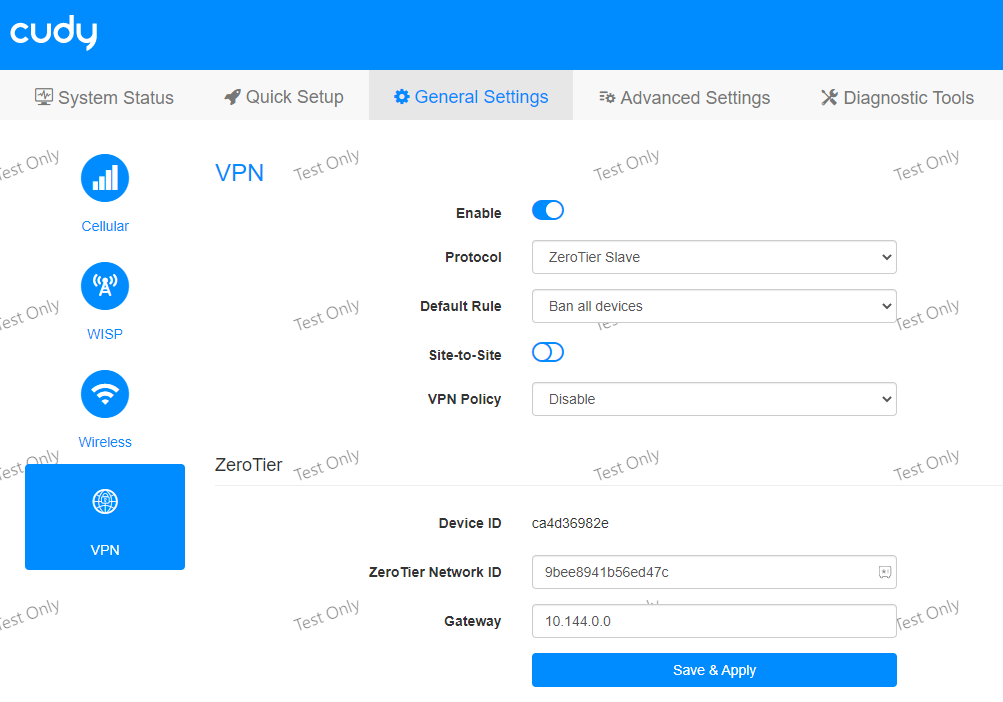This screenshot has height=702, width=1003.
Task: Click the autofill icon in Network ID field
Action: [x=885, y=572]
